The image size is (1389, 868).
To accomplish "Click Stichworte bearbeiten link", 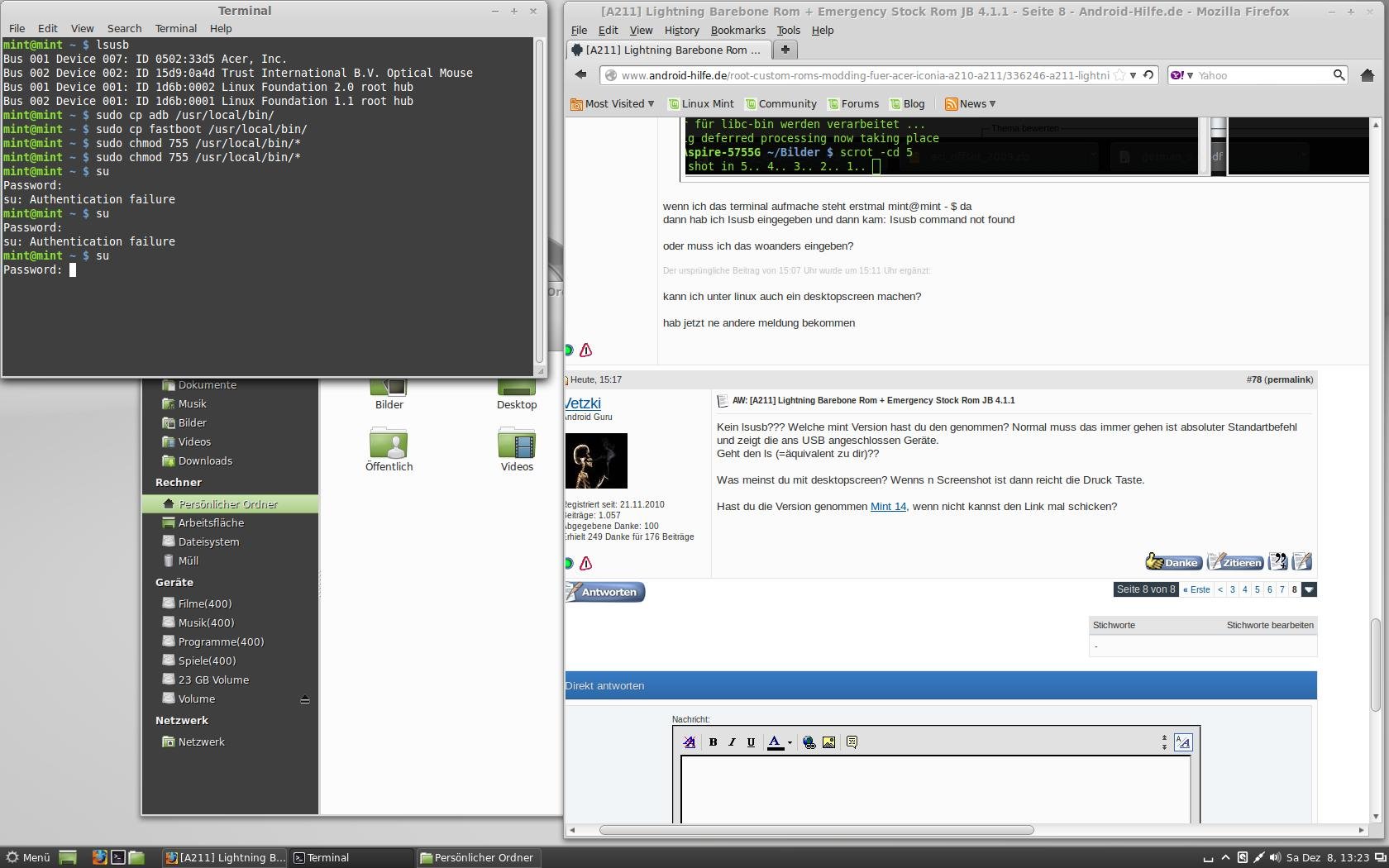I will tap(1270, 625).
